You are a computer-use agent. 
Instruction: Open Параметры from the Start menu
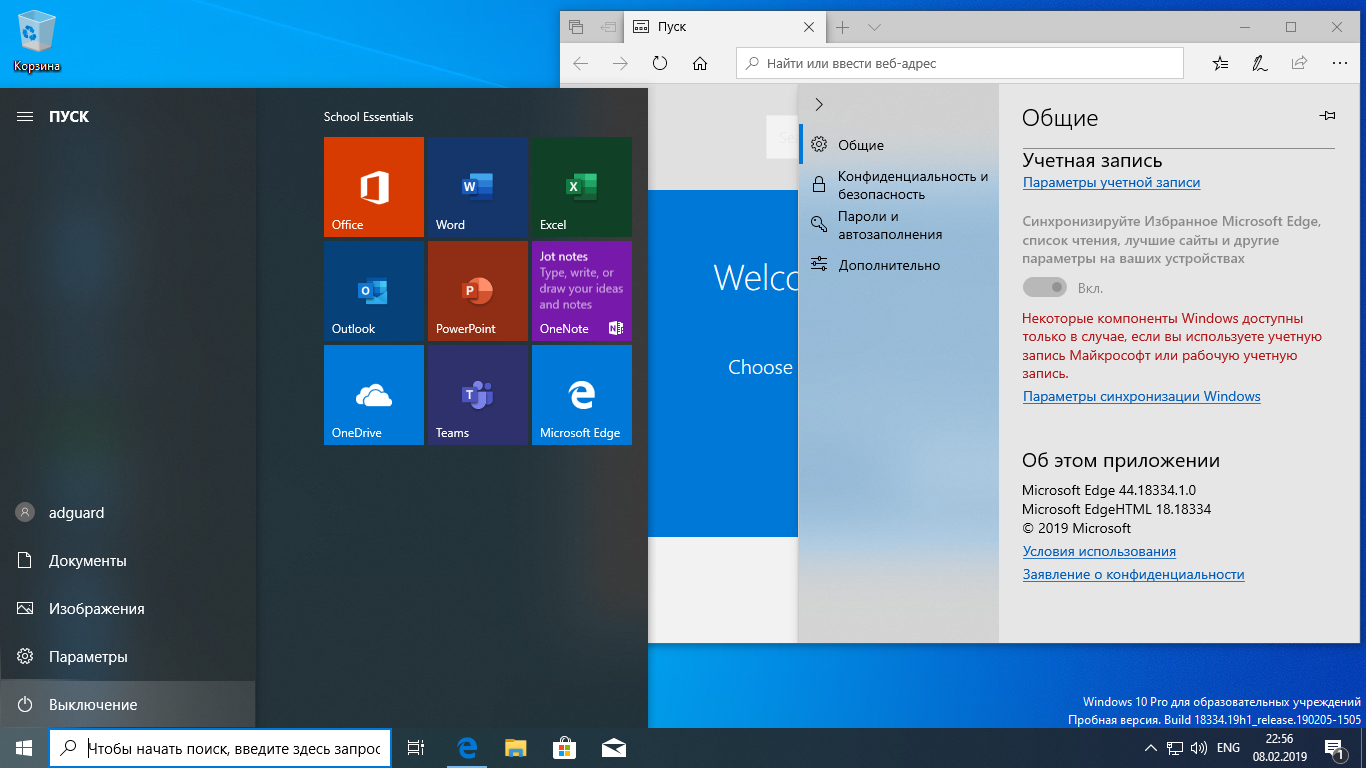pyautogui.click(x=128, y=657)
